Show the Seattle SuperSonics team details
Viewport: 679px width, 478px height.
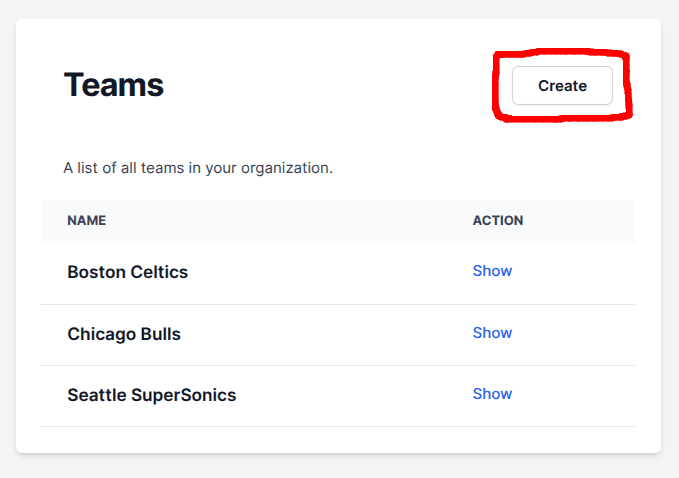tap(492, 394)
